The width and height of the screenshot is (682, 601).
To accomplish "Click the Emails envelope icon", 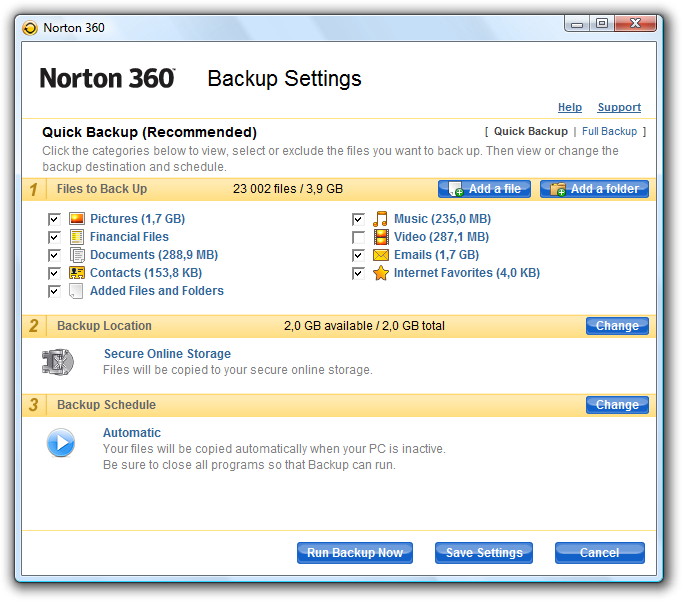I will (x=381, y=255).
